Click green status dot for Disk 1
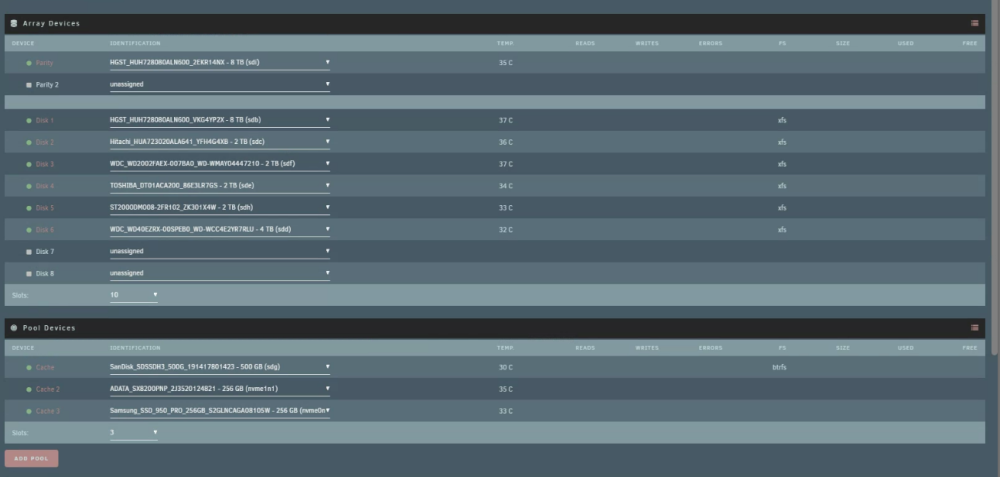The height and width of the screenshot is (477, 1000). [x=29, y=121]
